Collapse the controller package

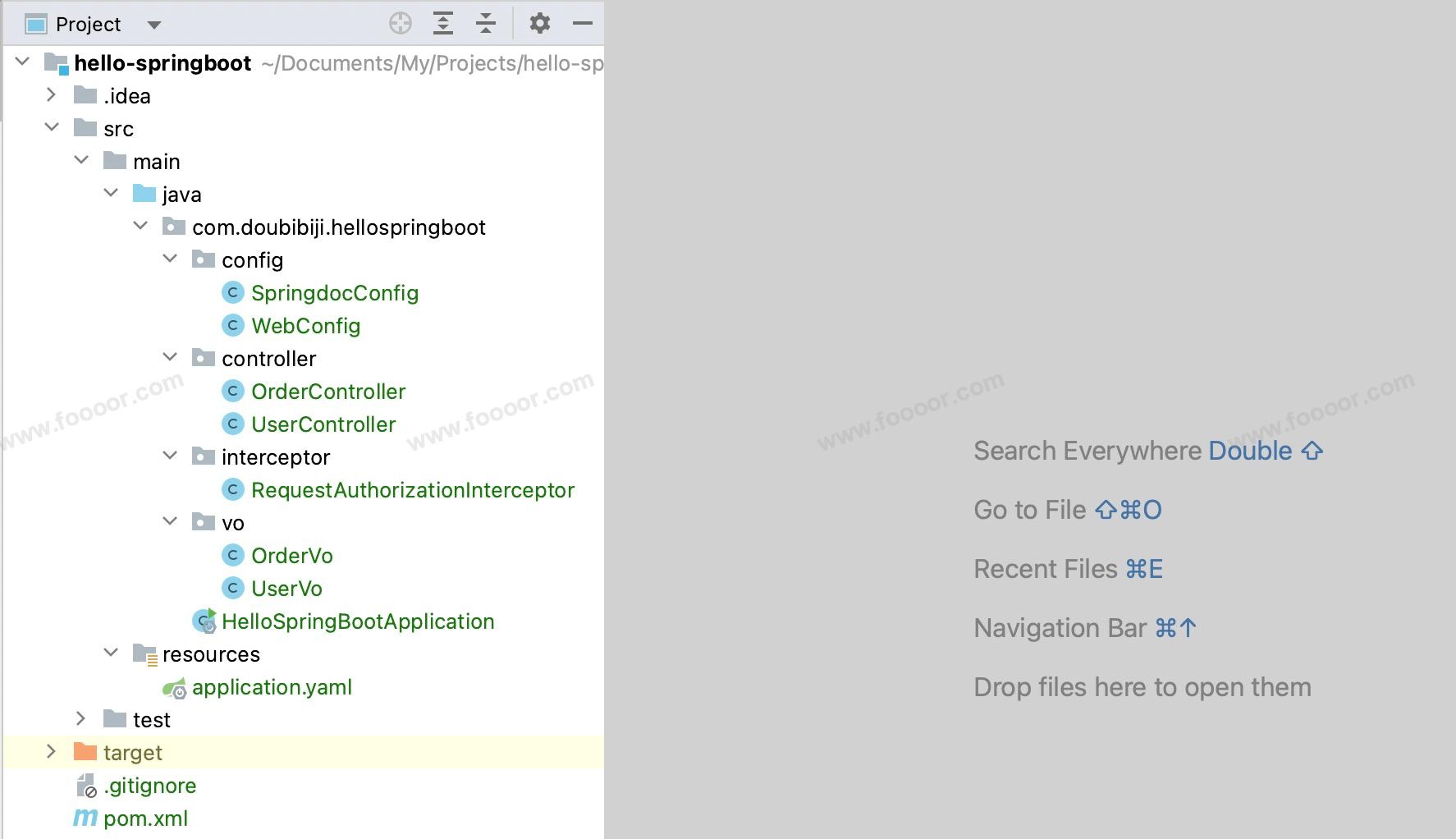(x=170, y=357)
